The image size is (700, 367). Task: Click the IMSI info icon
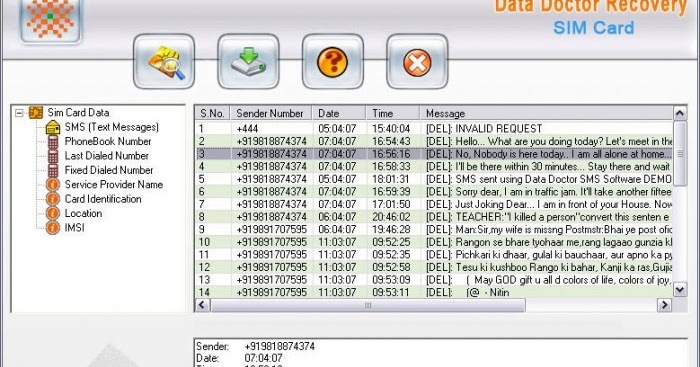point(53,228)
